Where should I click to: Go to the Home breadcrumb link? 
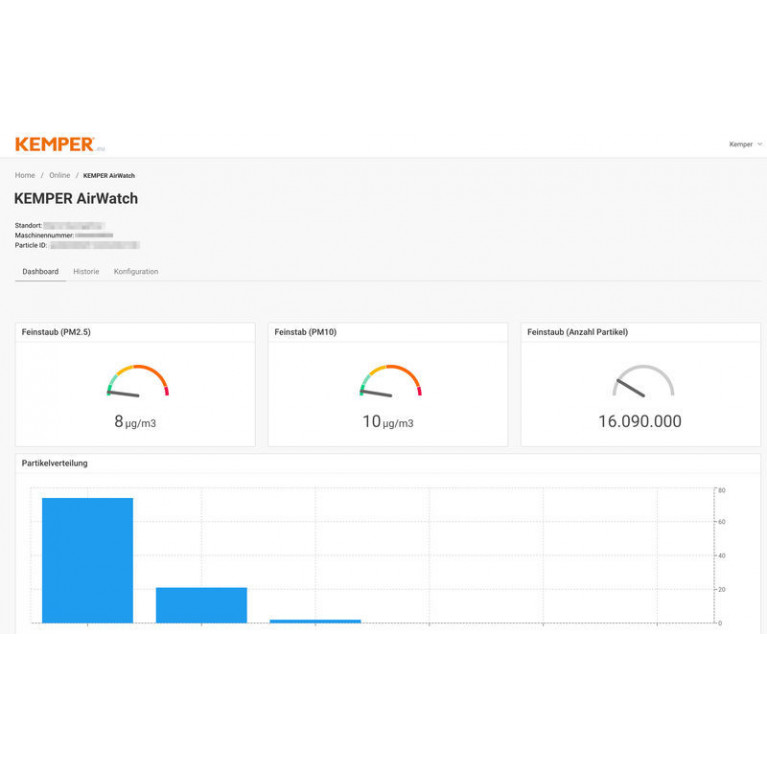25,176
